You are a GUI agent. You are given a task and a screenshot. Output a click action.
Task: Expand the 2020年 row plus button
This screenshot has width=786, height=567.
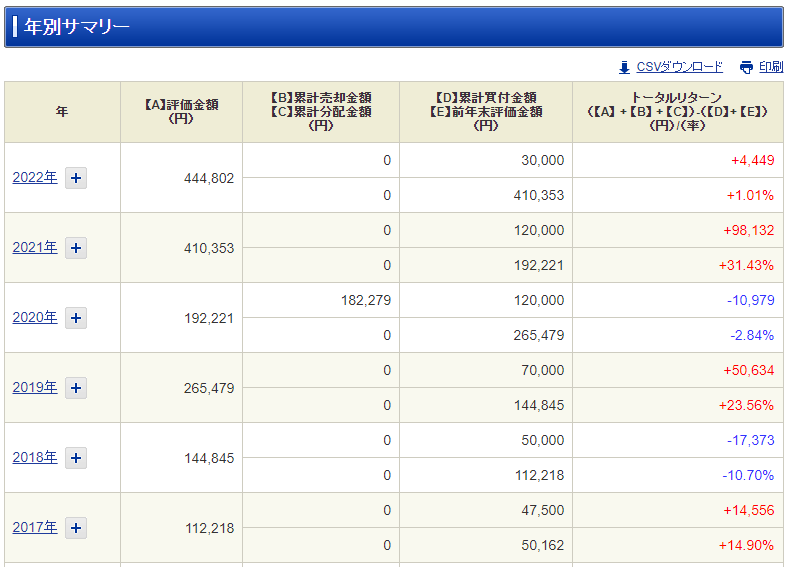(x=76, y=318)
